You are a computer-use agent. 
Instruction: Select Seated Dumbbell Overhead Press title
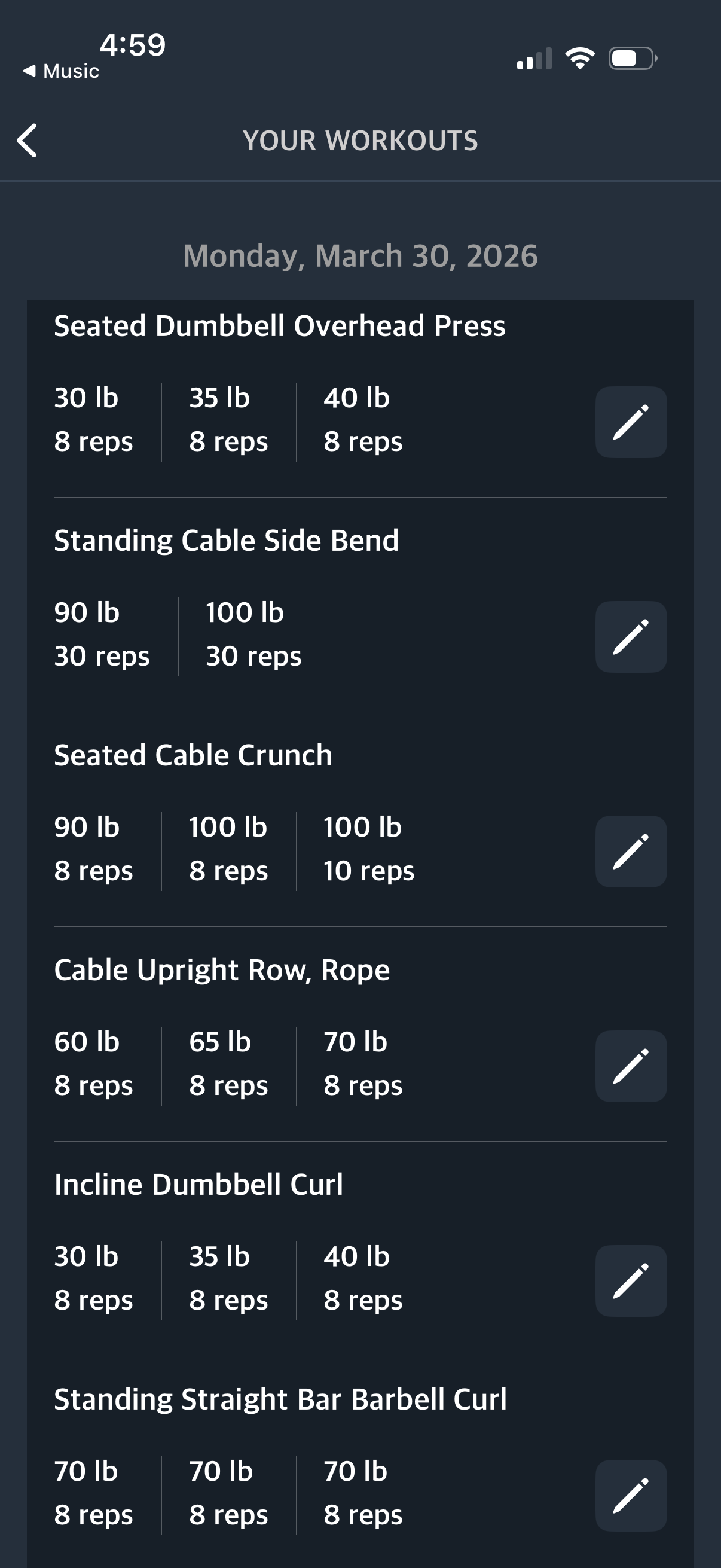[279, 326]
